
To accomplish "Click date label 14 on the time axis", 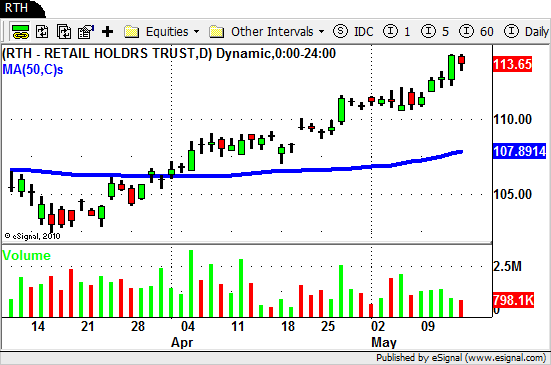I will 38,326.
